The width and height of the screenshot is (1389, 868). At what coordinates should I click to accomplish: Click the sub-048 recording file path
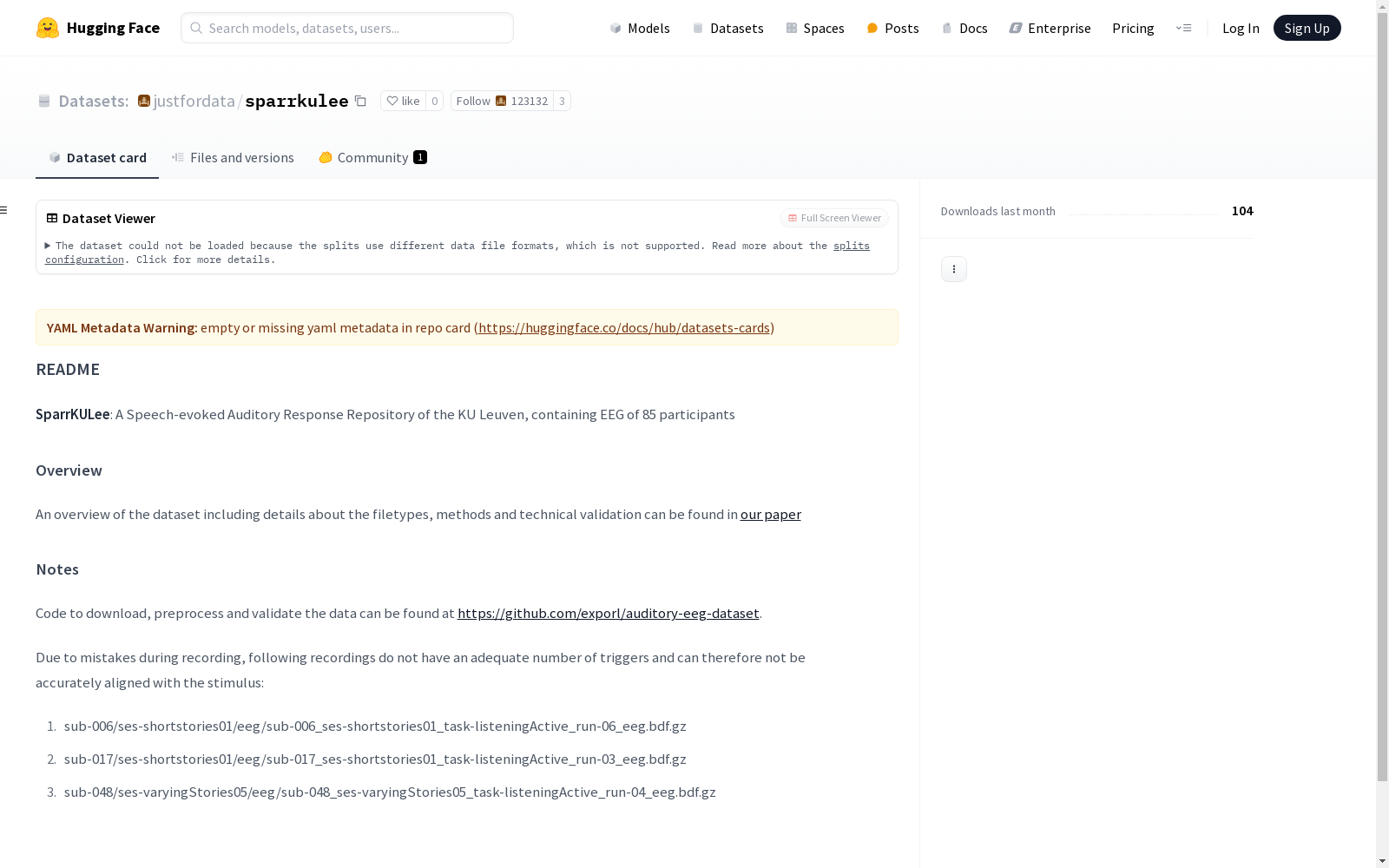pyautogui.click(x=390, y=792)
